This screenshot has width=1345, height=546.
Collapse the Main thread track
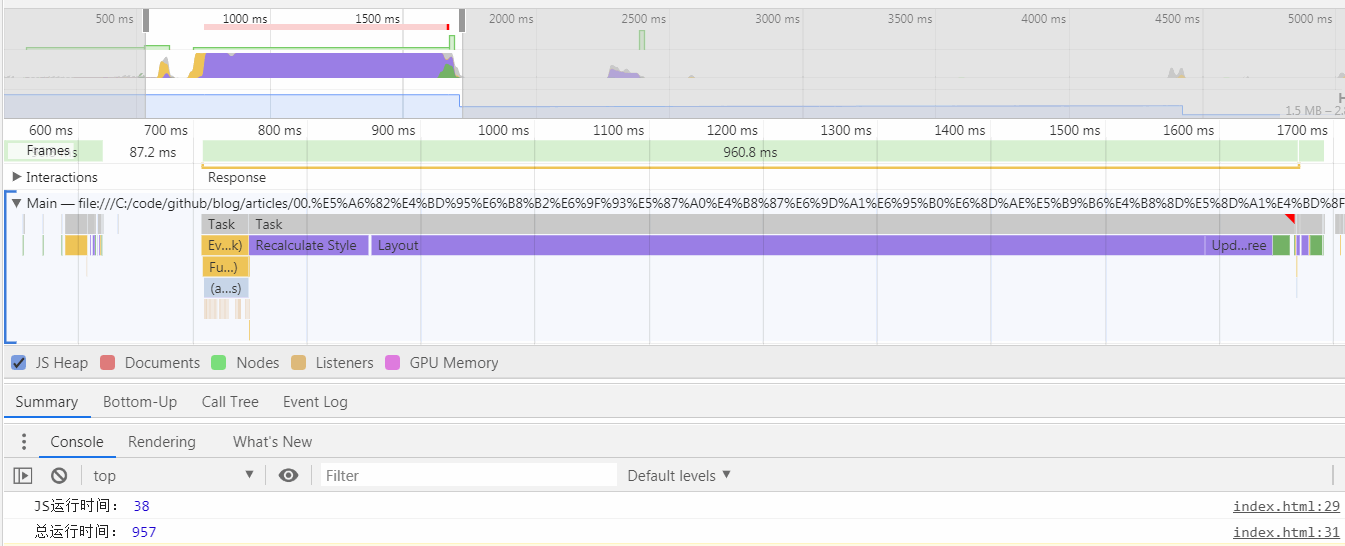point(16,203)
